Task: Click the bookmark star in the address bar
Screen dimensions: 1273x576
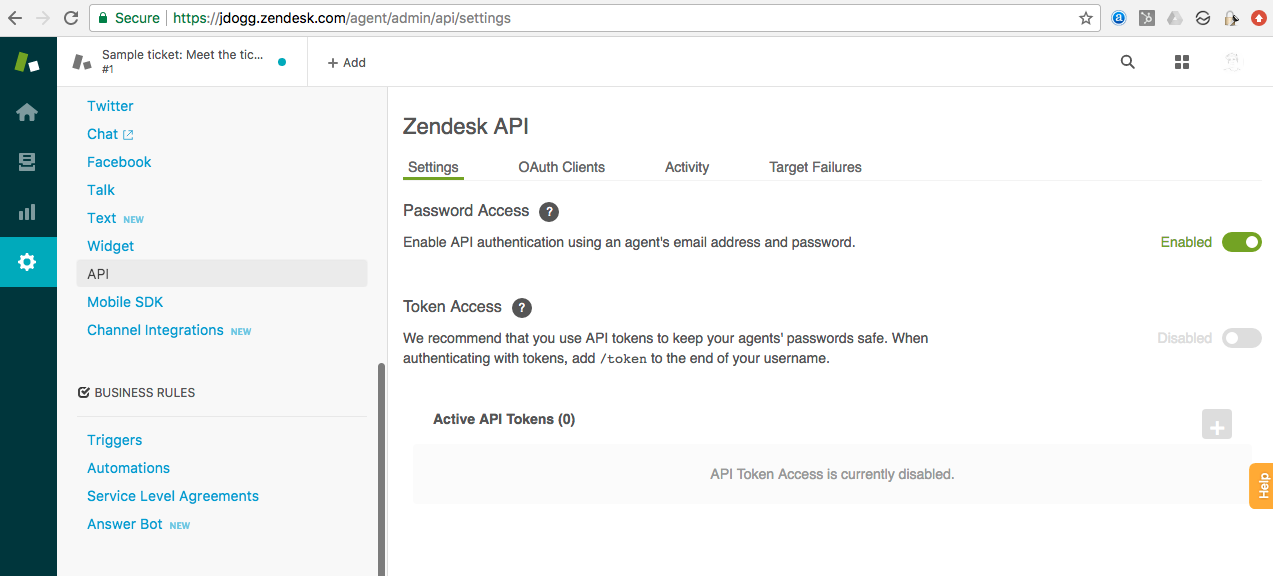Action: tap(1085, 17)
